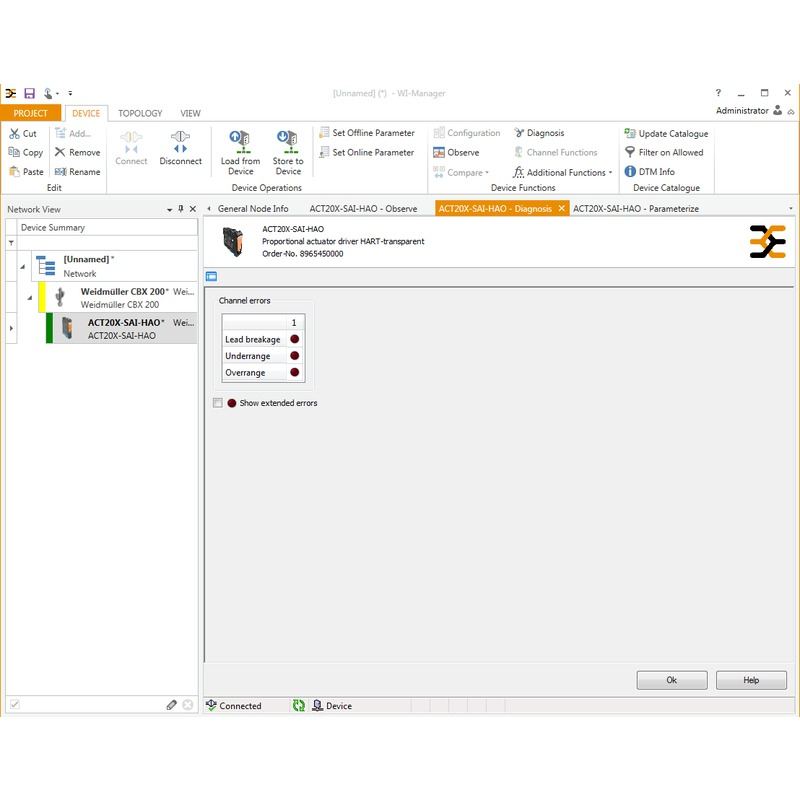Click the filter input field in Network View

(x=107, y=243)
